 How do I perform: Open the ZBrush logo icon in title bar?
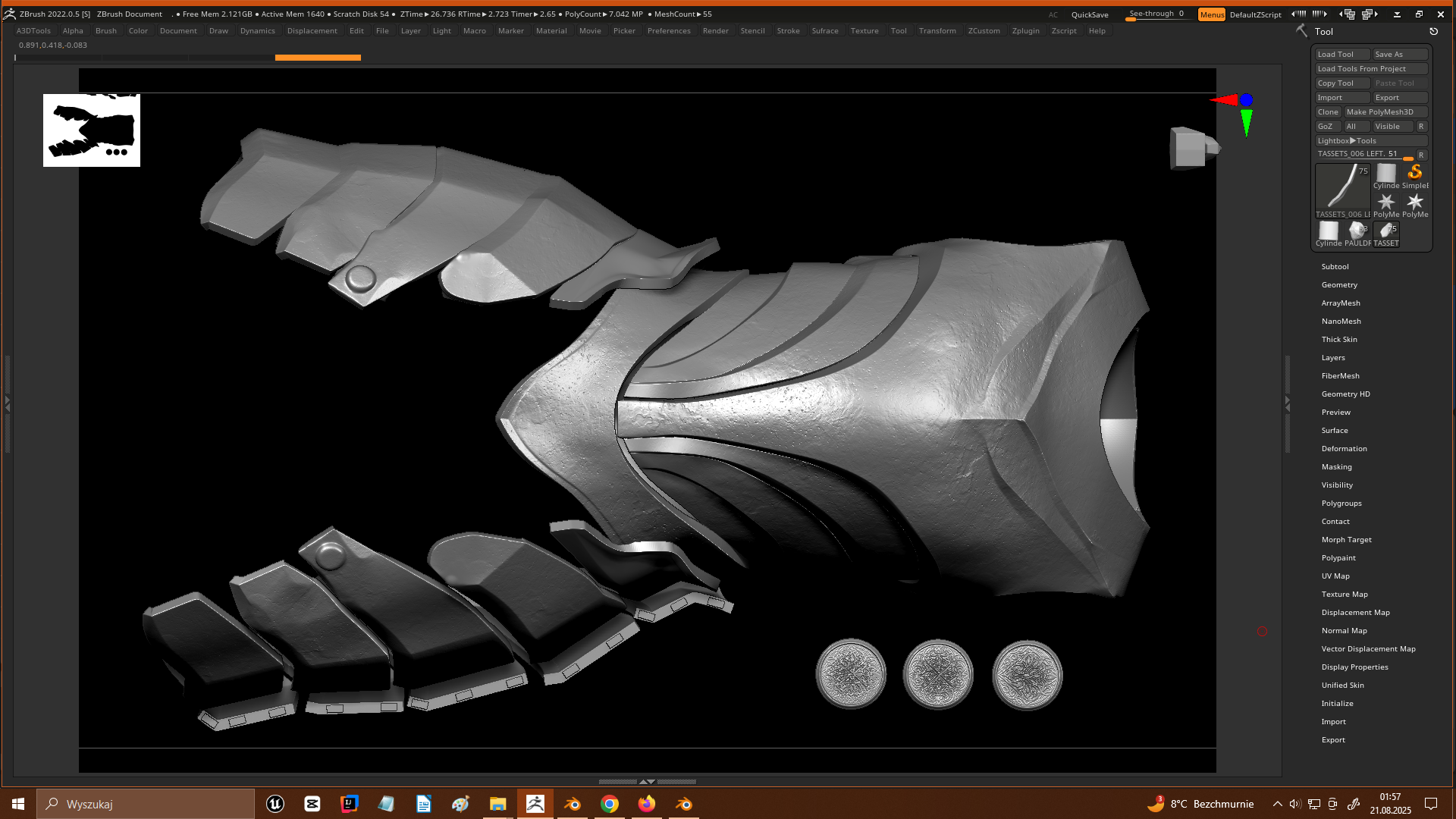pos(9,14)
